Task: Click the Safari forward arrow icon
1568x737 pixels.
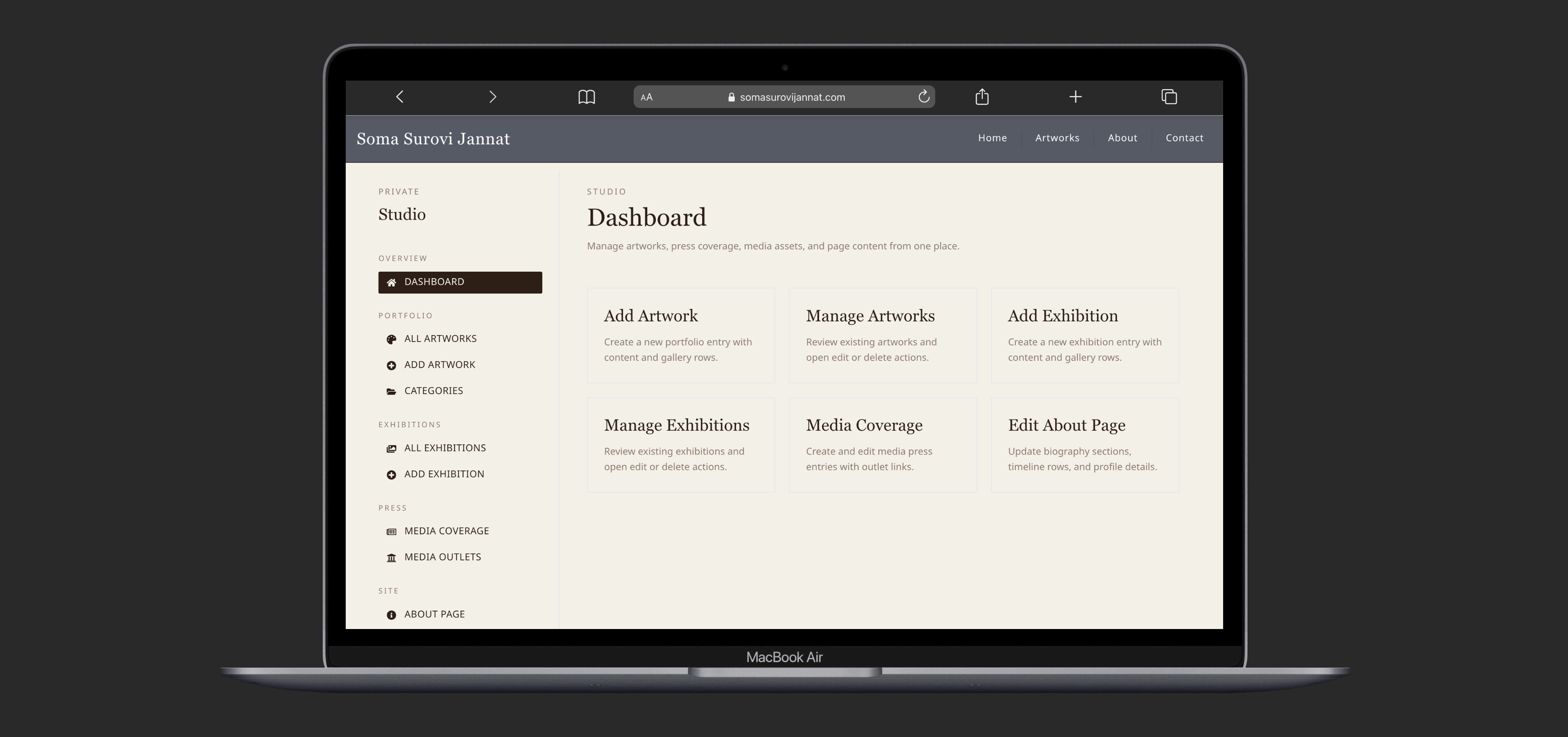Action: click(492, 97)
